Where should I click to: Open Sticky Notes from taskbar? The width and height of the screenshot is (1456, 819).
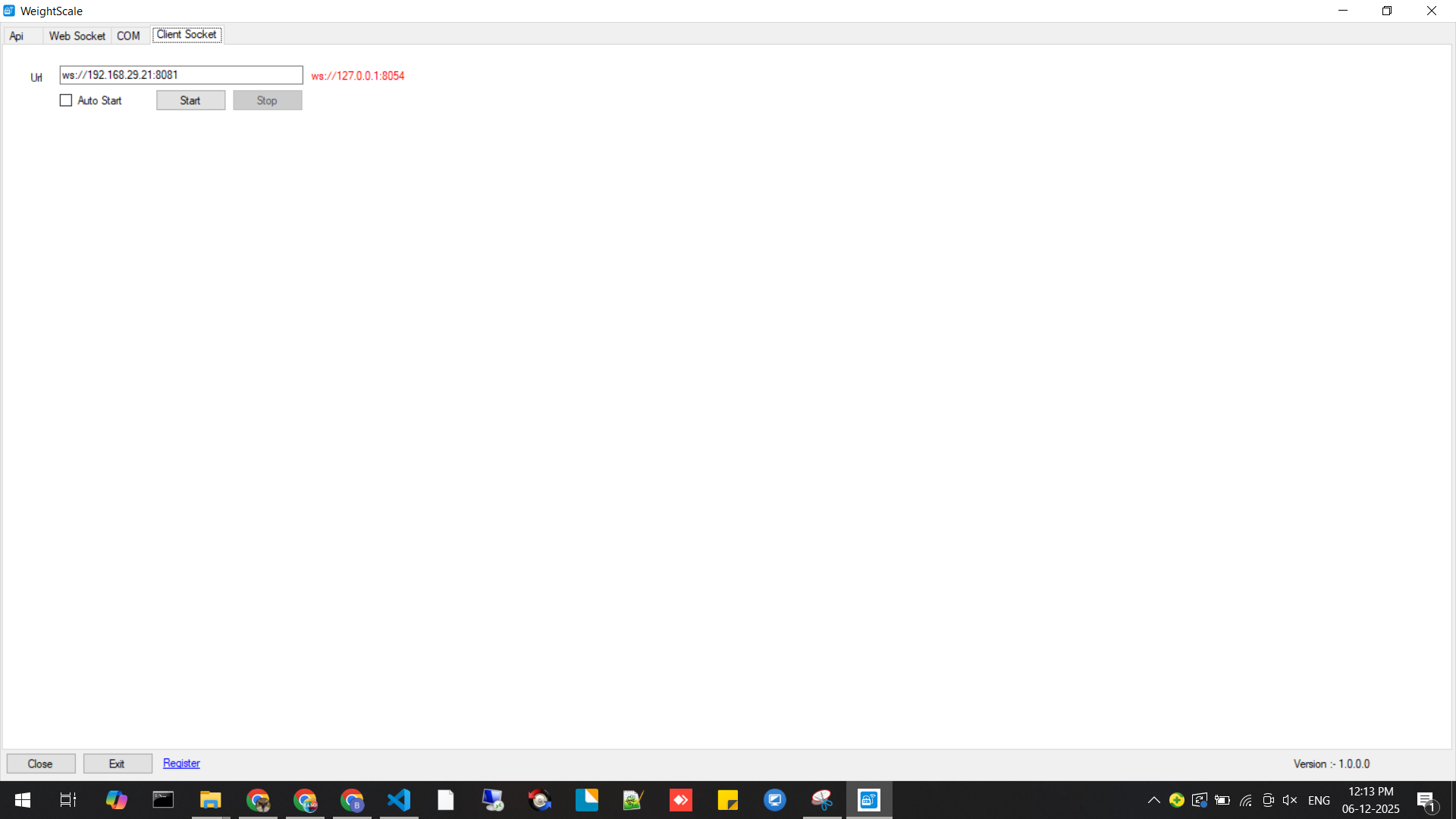coord(727,800)
